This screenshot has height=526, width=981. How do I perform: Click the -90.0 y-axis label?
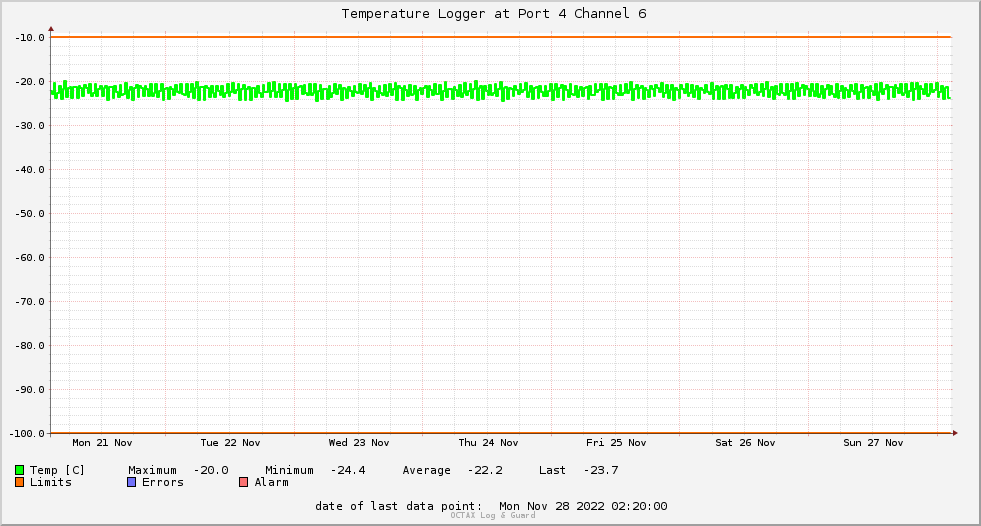[29, 390]
